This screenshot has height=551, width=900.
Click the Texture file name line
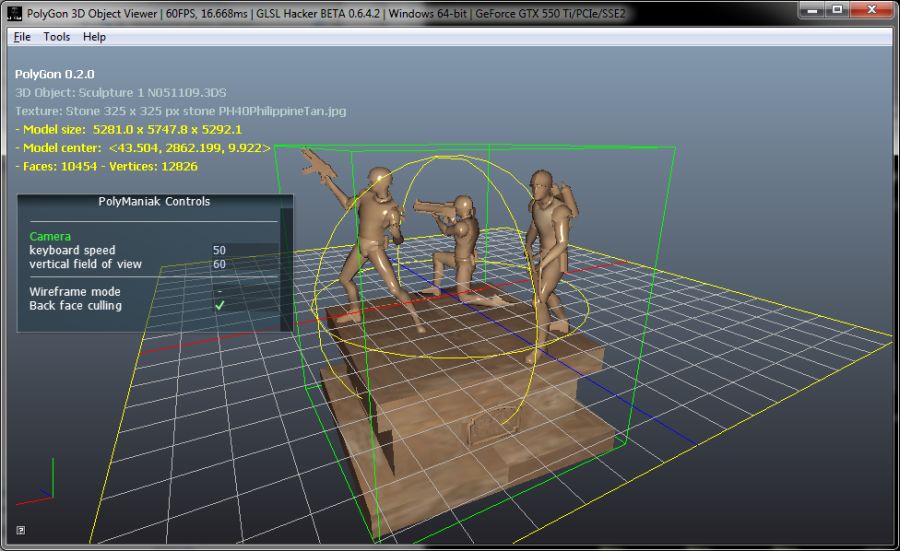(x=180, y=111)
